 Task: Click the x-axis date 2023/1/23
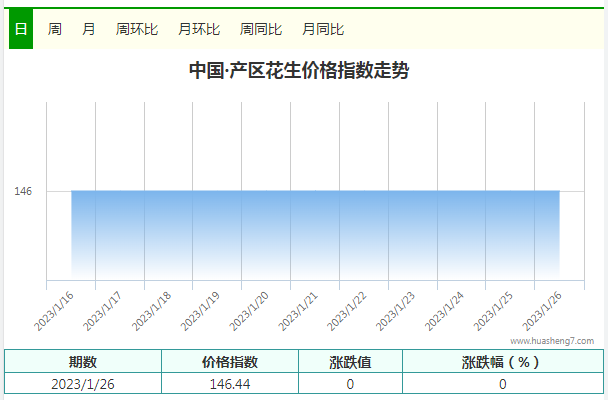[x=396, y=312]
